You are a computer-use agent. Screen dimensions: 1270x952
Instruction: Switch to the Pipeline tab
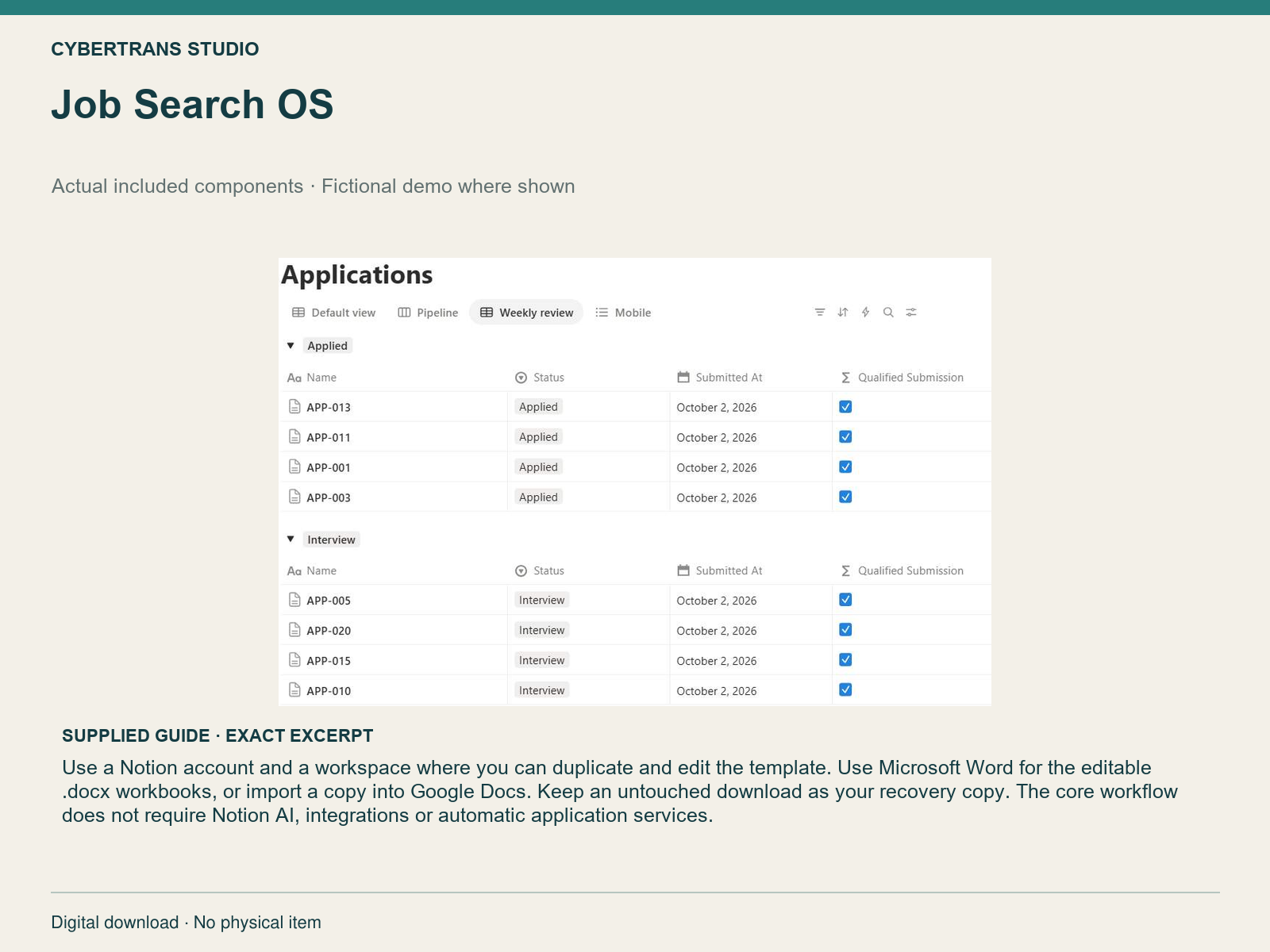(428, 313)
